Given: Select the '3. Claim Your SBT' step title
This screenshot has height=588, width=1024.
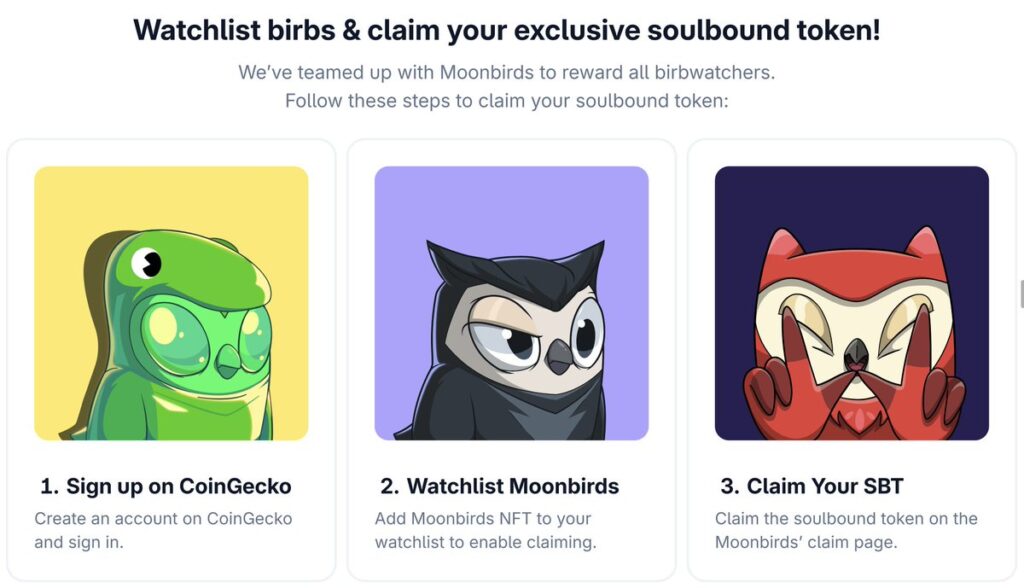Looking at the screenshot, I should point(811,487).
